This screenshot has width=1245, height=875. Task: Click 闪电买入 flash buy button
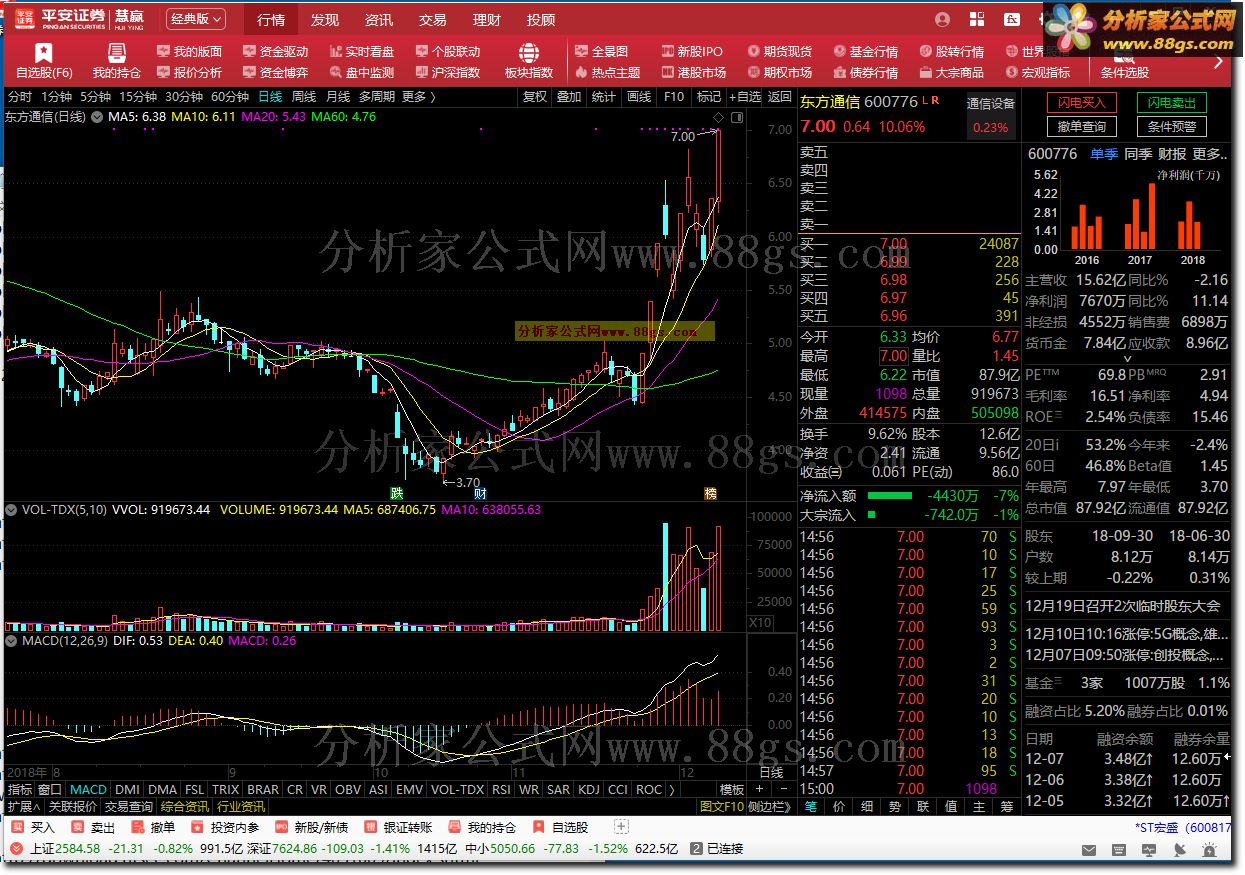1082,103
